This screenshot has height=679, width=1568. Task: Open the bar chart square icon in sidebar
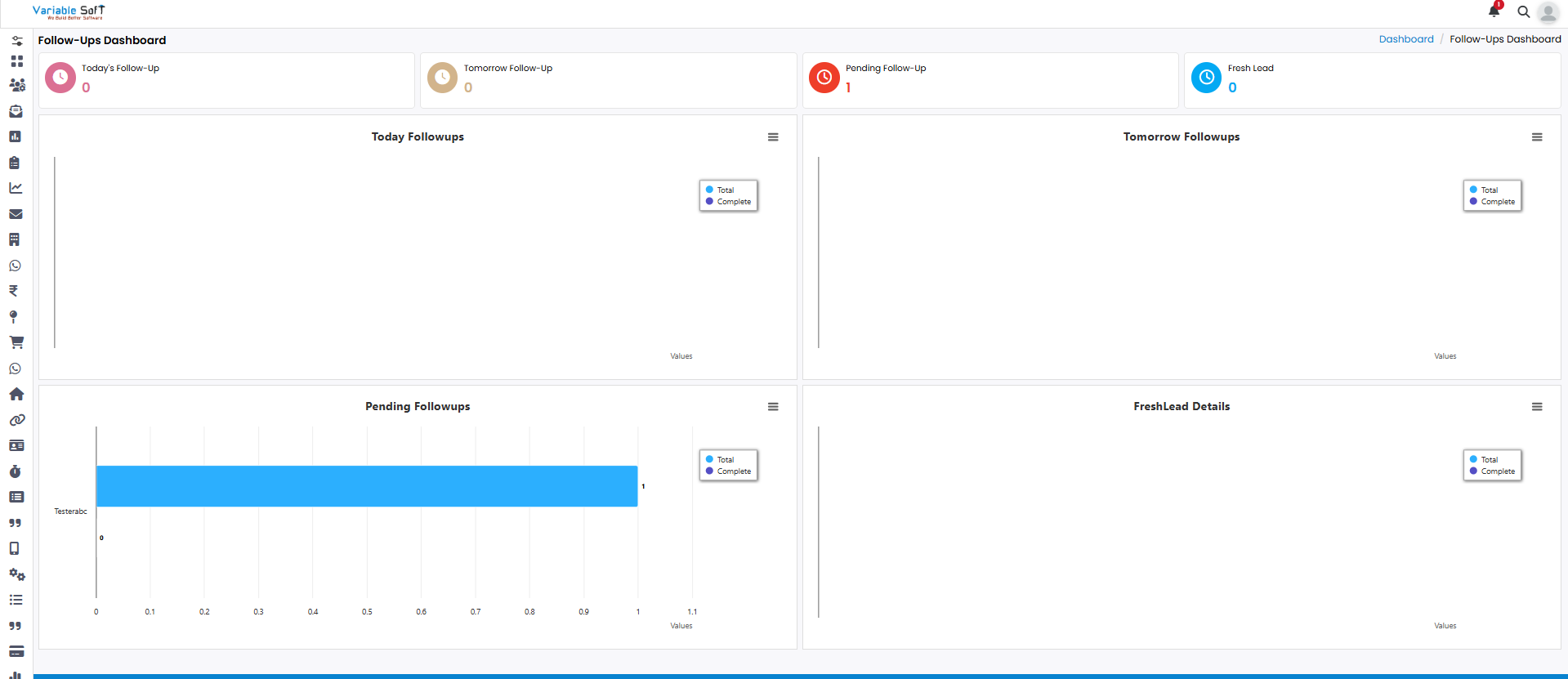[x=15, y=136]
